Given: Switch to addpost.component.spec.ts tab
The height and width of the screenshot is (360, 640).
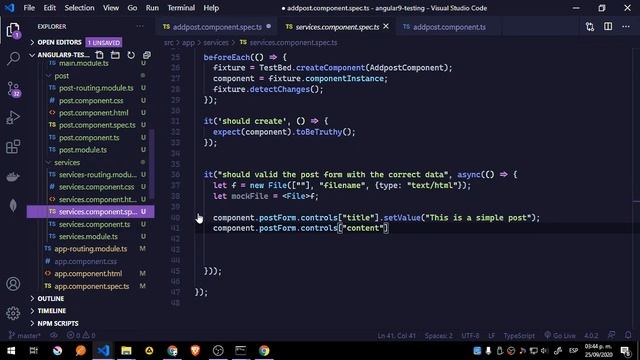Looking at the screenshot, I should (x=217, y=27).
